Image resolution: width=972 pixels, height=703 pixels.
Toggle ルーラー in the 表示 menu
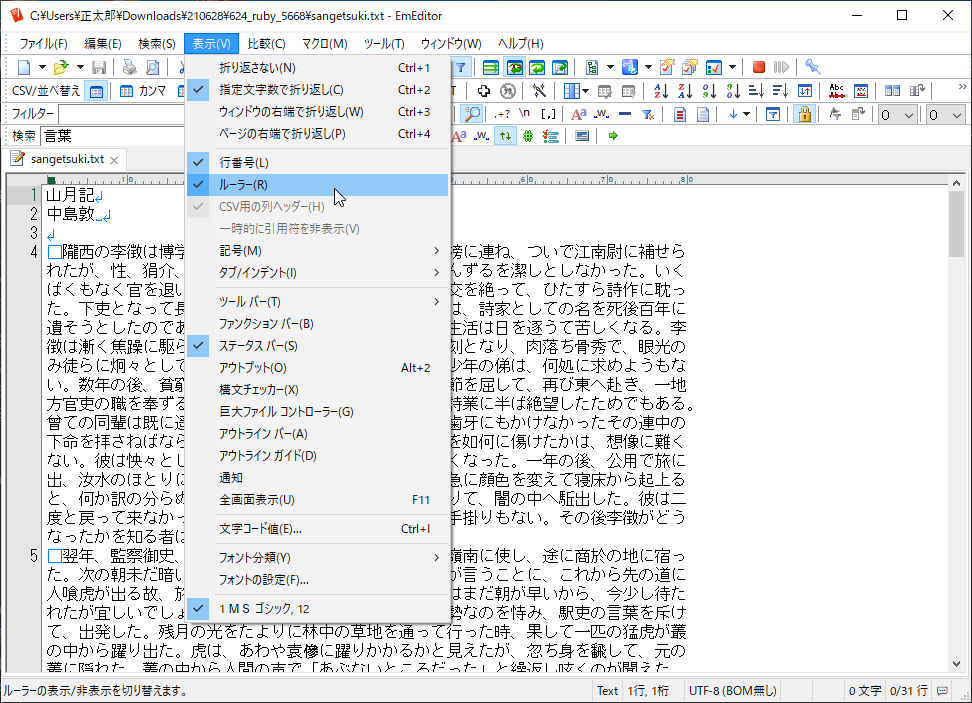point(270,183)
